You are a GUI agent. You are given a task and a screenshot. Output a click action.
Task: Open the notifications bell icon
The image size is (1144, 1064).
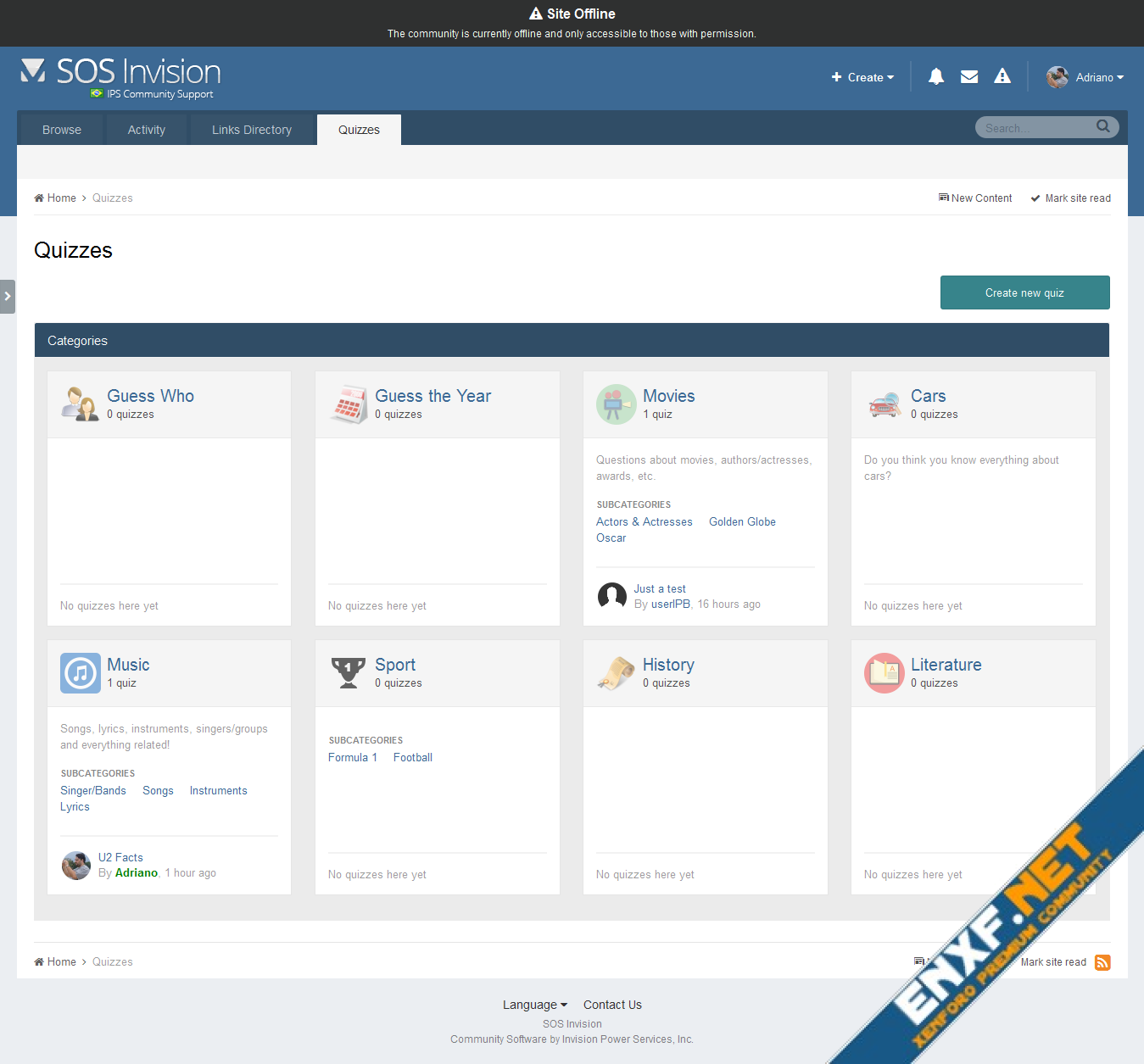tap(936, 77)
